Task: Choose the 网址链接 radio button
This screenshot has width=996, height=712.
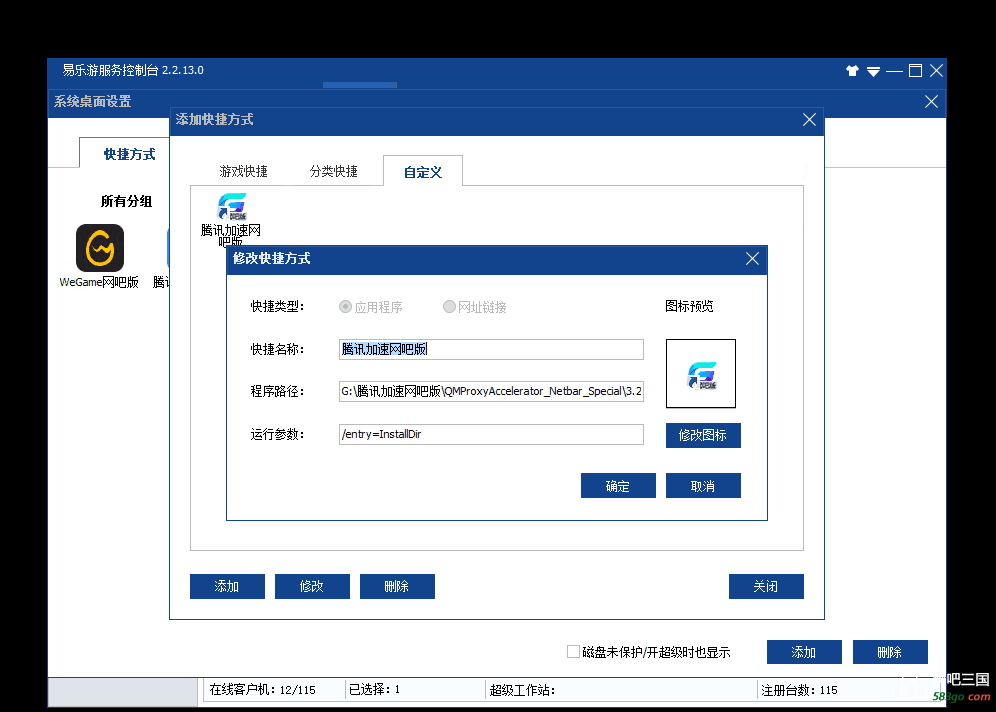Action: [x=475, y=307]
